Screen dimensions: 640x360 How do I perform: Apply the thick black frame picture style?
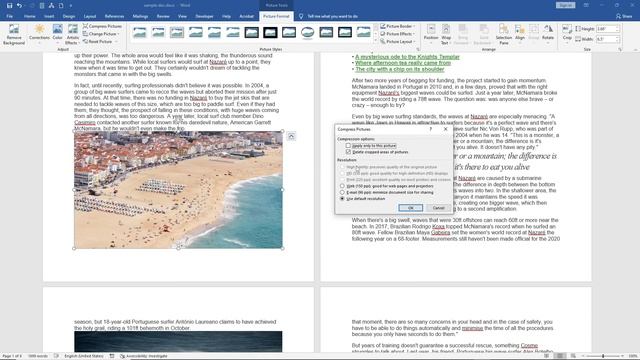pyautogui.click(x=270, y=32)
